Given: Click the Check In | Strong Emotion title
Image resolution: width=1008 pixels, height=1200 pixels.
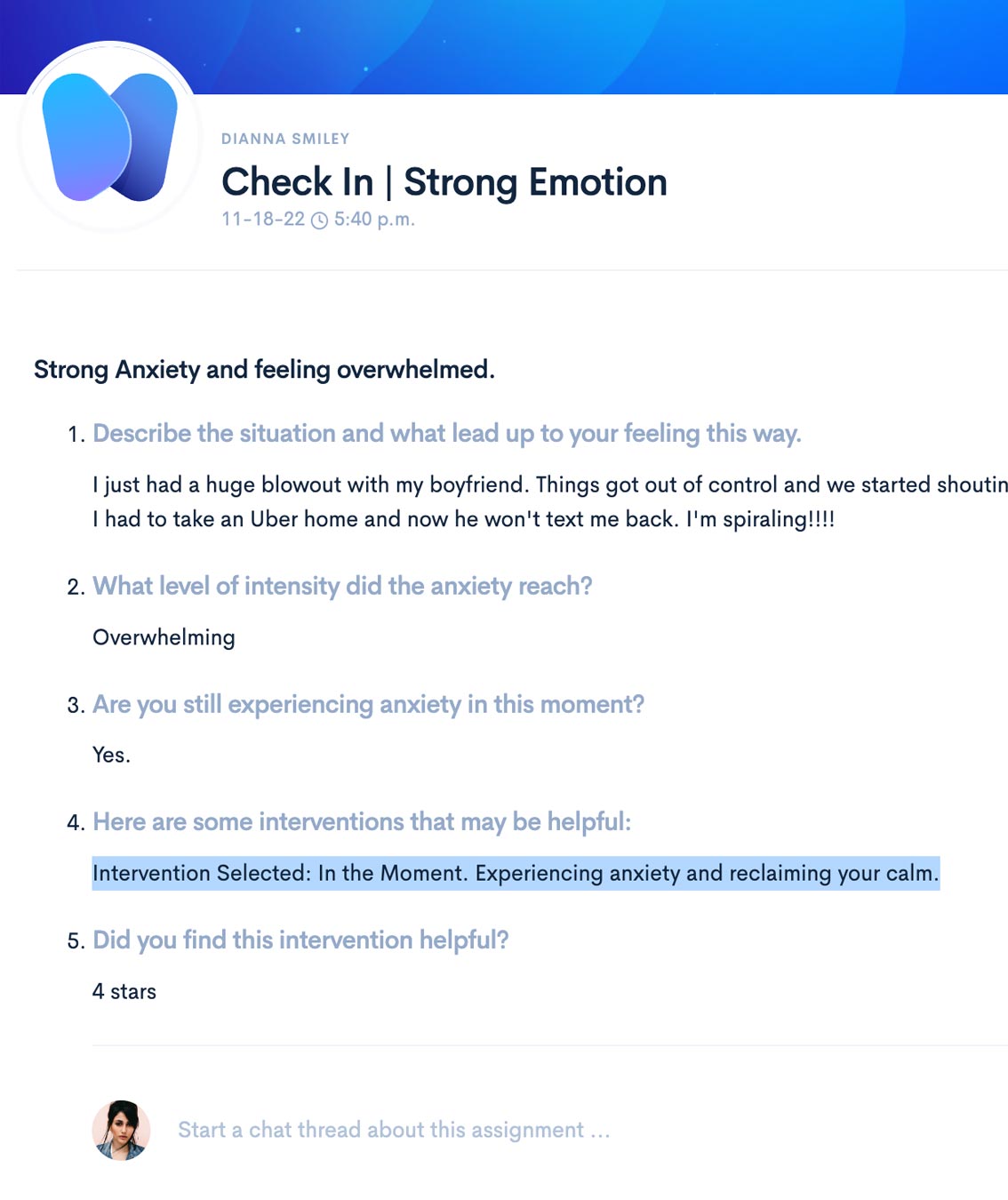Looking at the screenshot, I should tap(444, 182).
